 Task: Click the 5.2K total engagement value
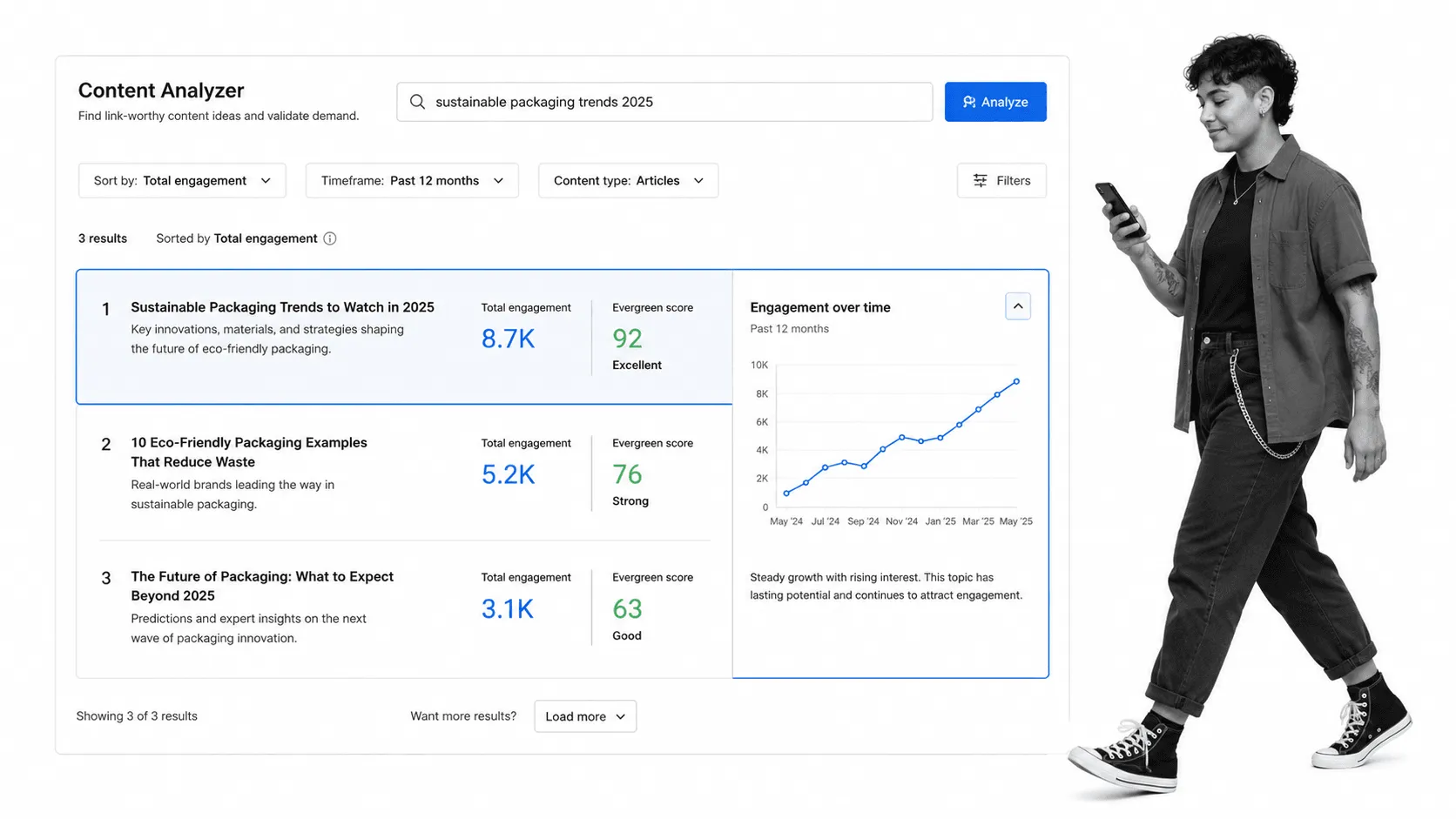pyautogui.click(x=509, y=474)
